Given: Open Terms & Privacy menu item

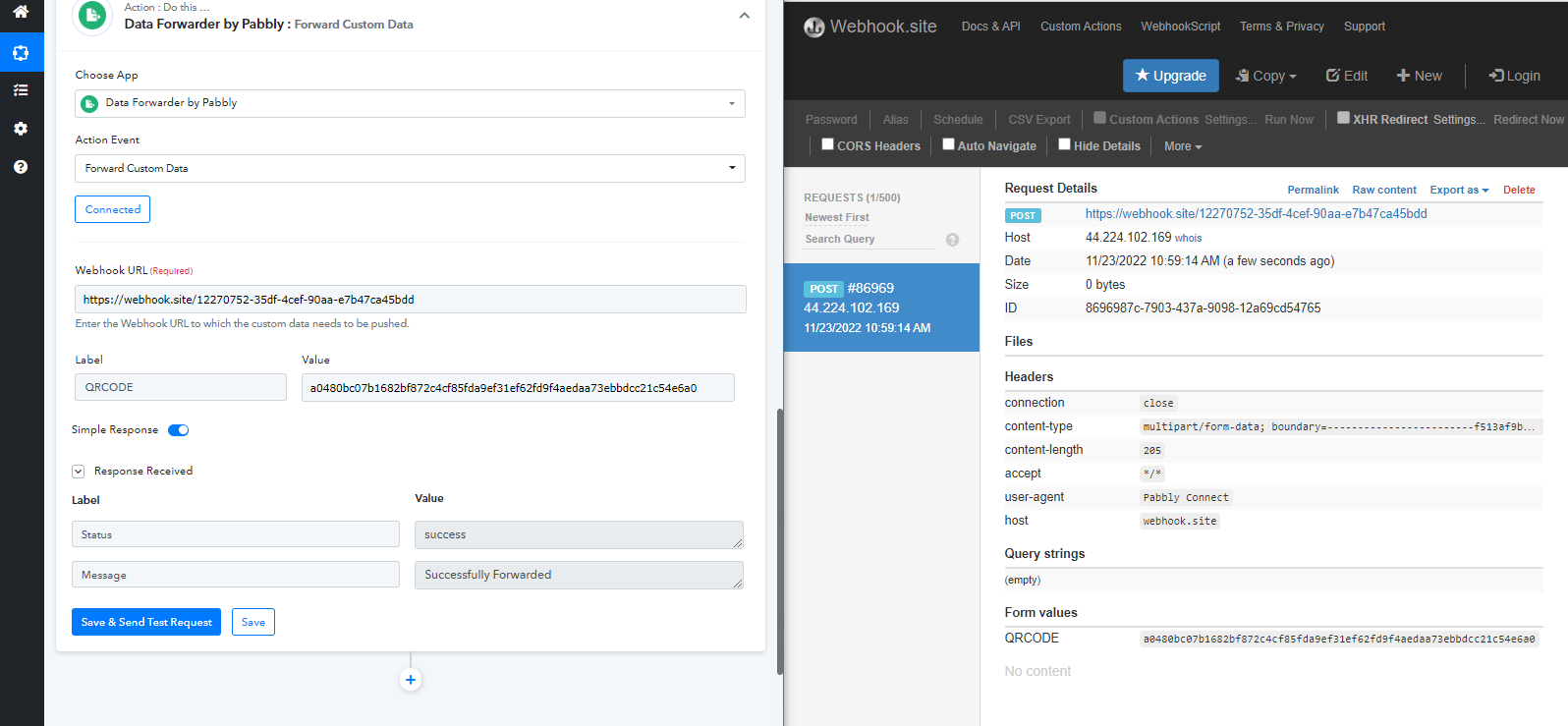Looking at the screenshot, I should (1281, 27).
